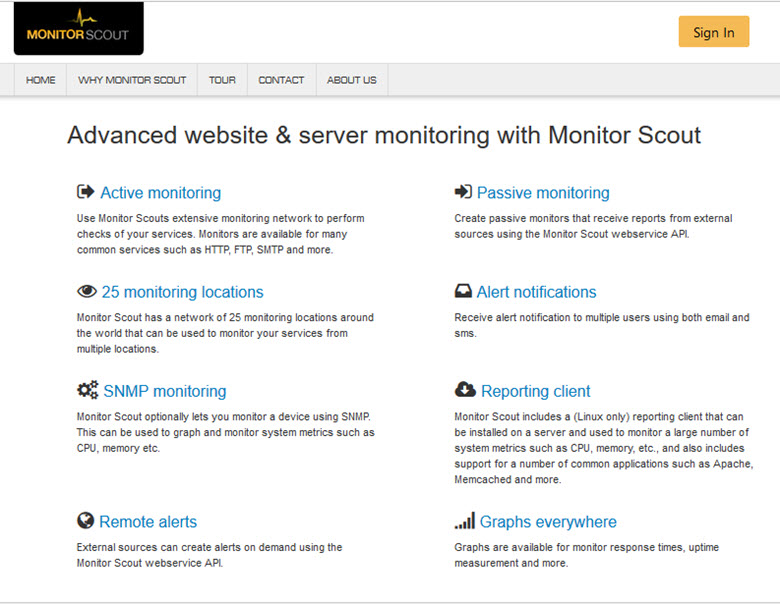Click the Passive monitoring sign-in icon

click(463, 192)
